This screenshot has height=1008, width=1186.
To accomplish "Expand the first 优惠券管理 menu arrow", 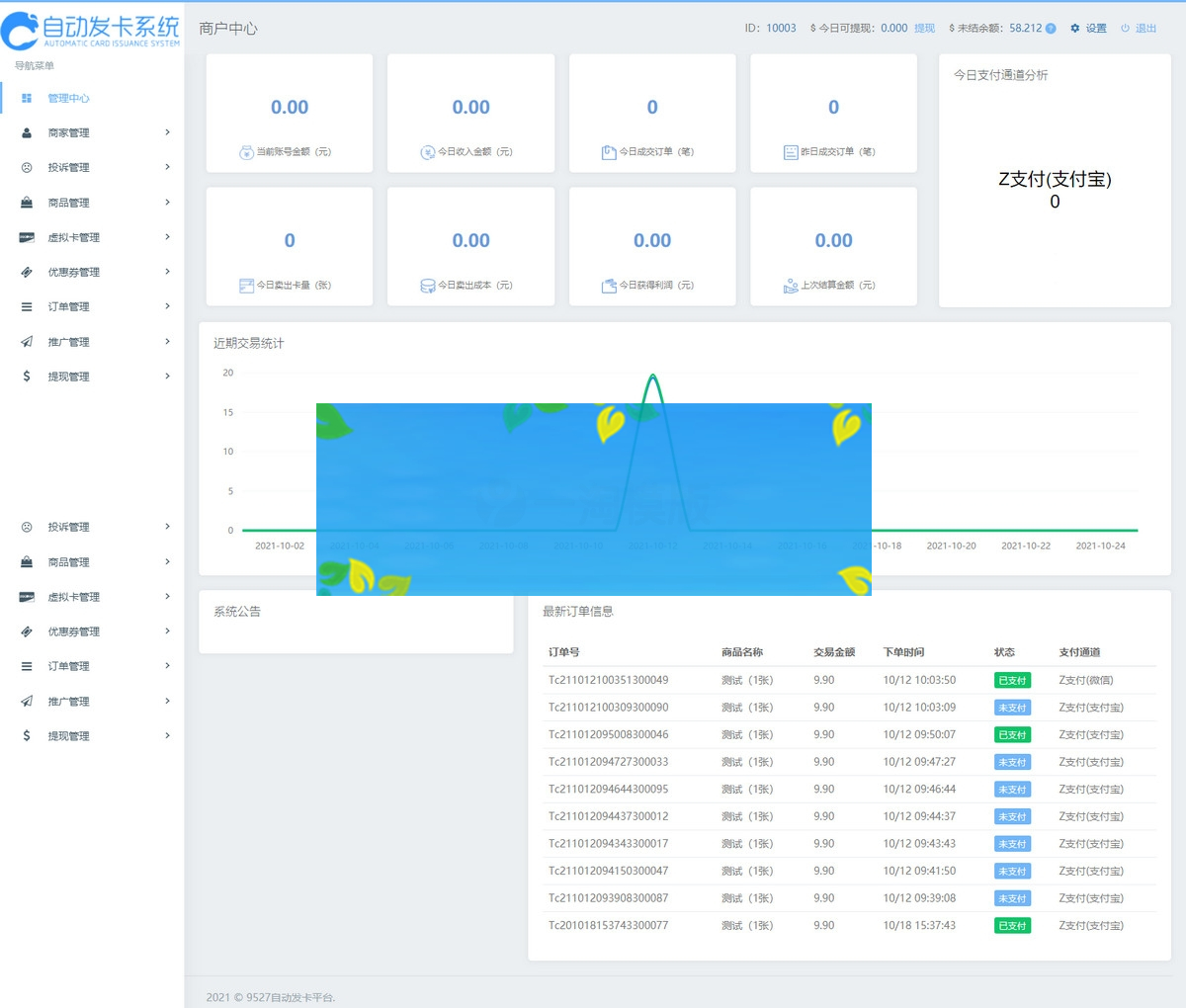I will coord(167,272).
